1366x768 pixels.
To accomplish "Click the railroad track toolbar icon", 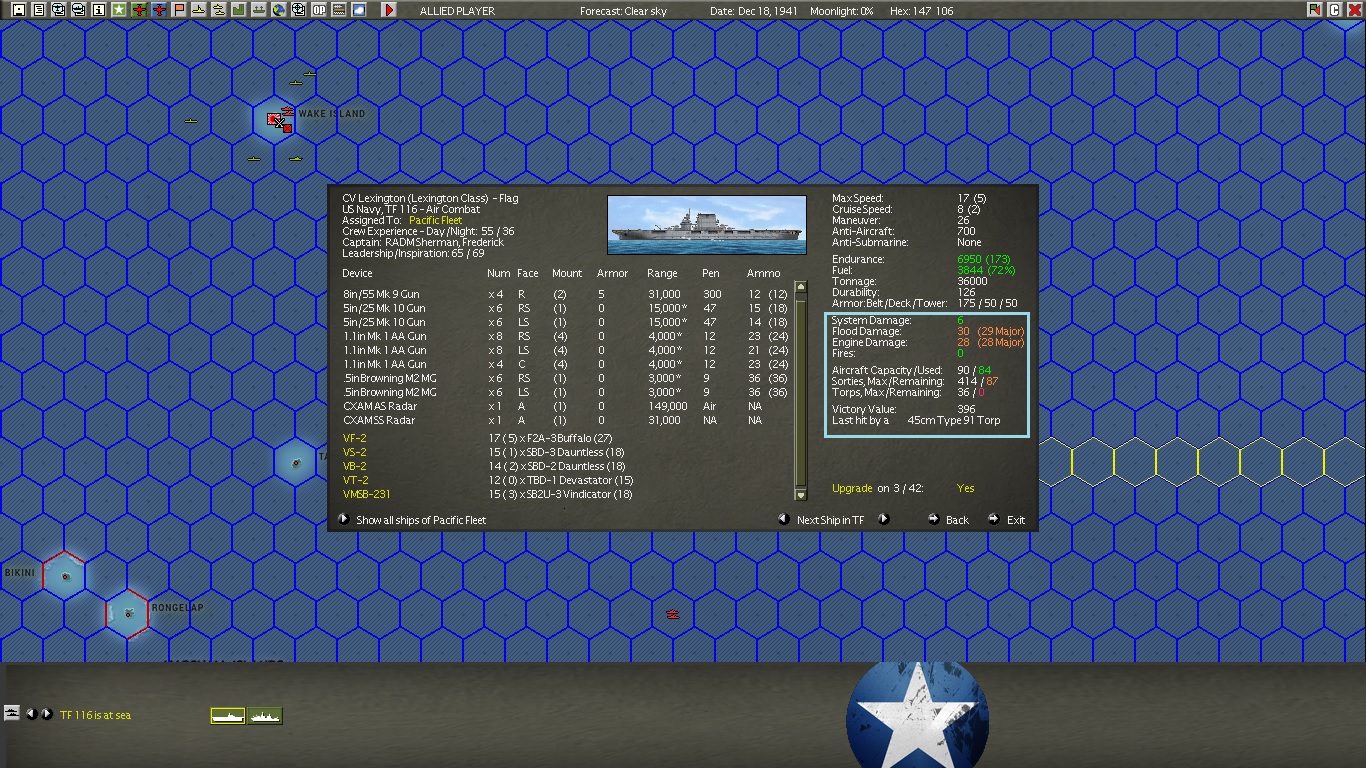I will 339,10.
